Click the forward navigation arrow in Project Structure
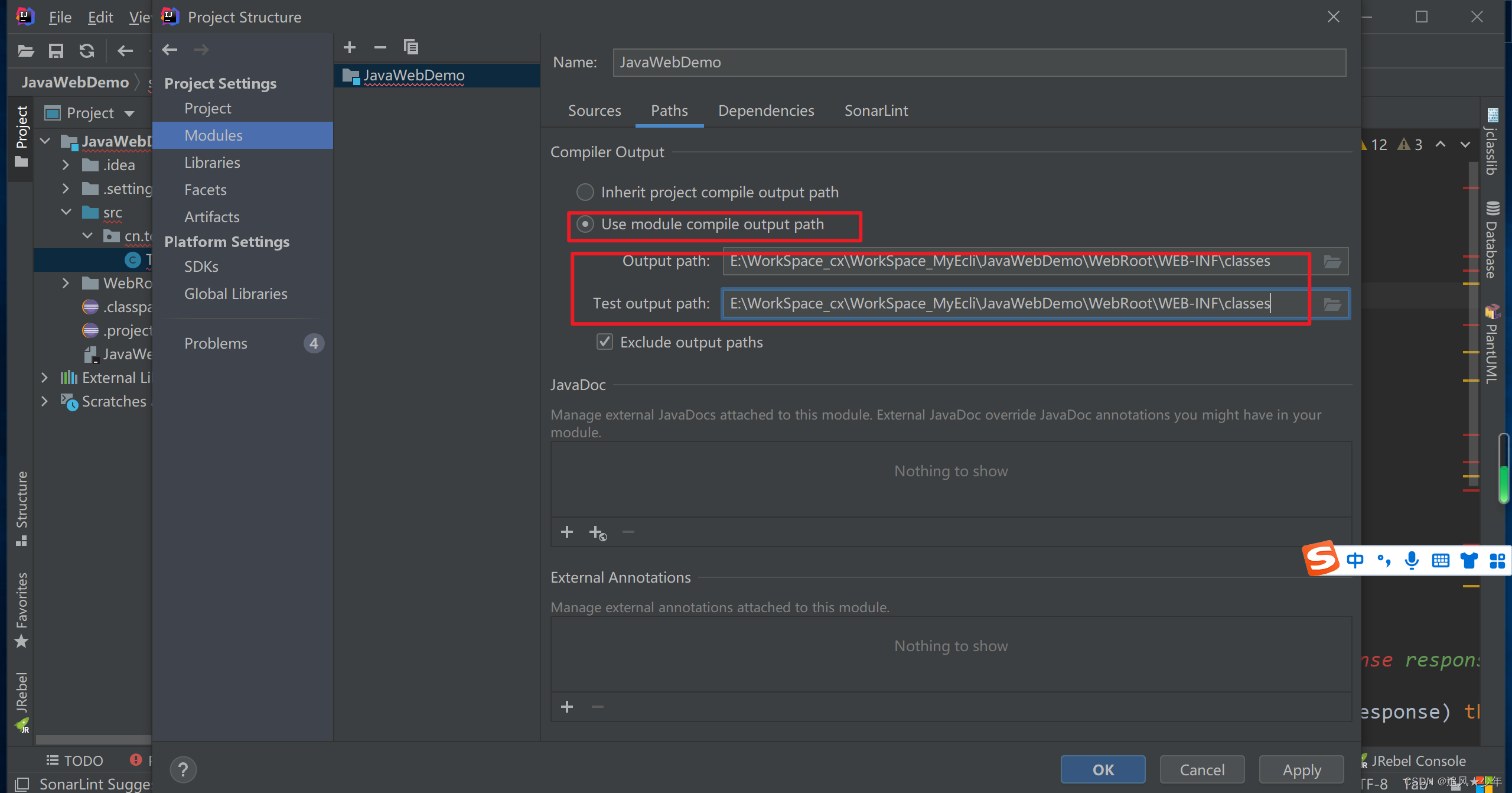Screen dimensions: 1512x793 pos(200,49)
